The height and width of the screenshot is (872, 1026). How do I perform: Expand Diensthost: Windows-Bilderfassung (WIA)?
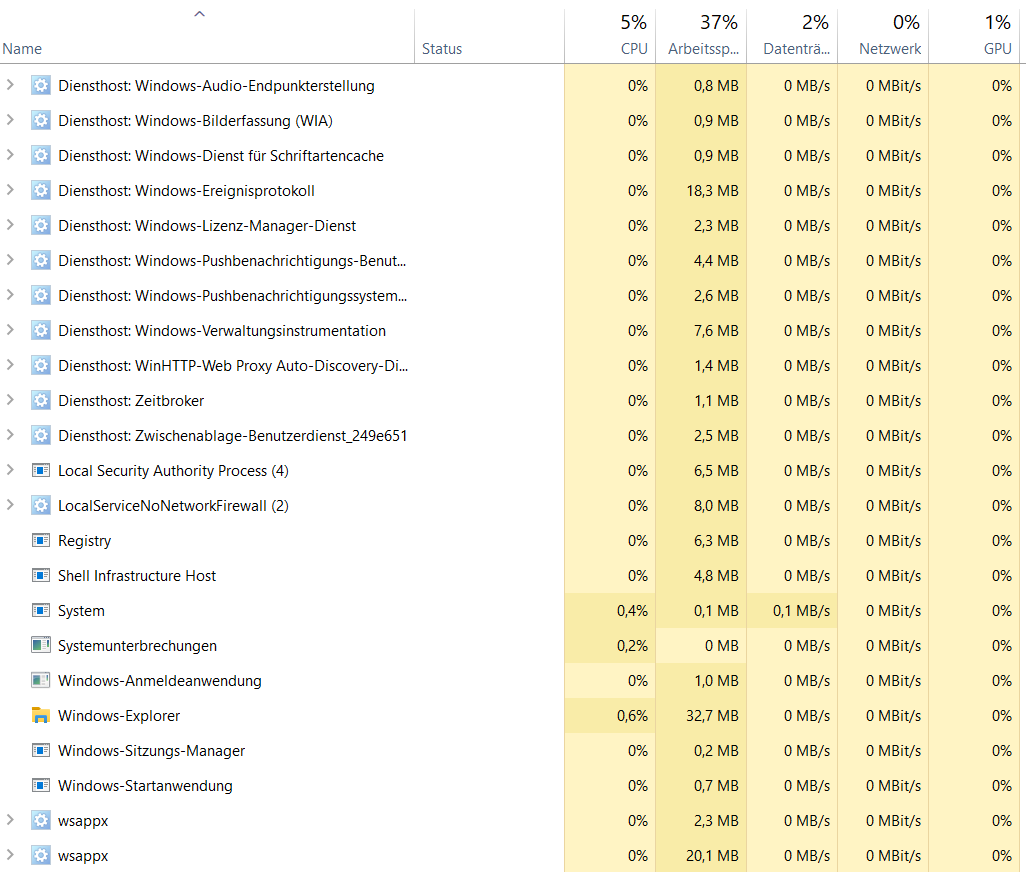pos(10,120)
